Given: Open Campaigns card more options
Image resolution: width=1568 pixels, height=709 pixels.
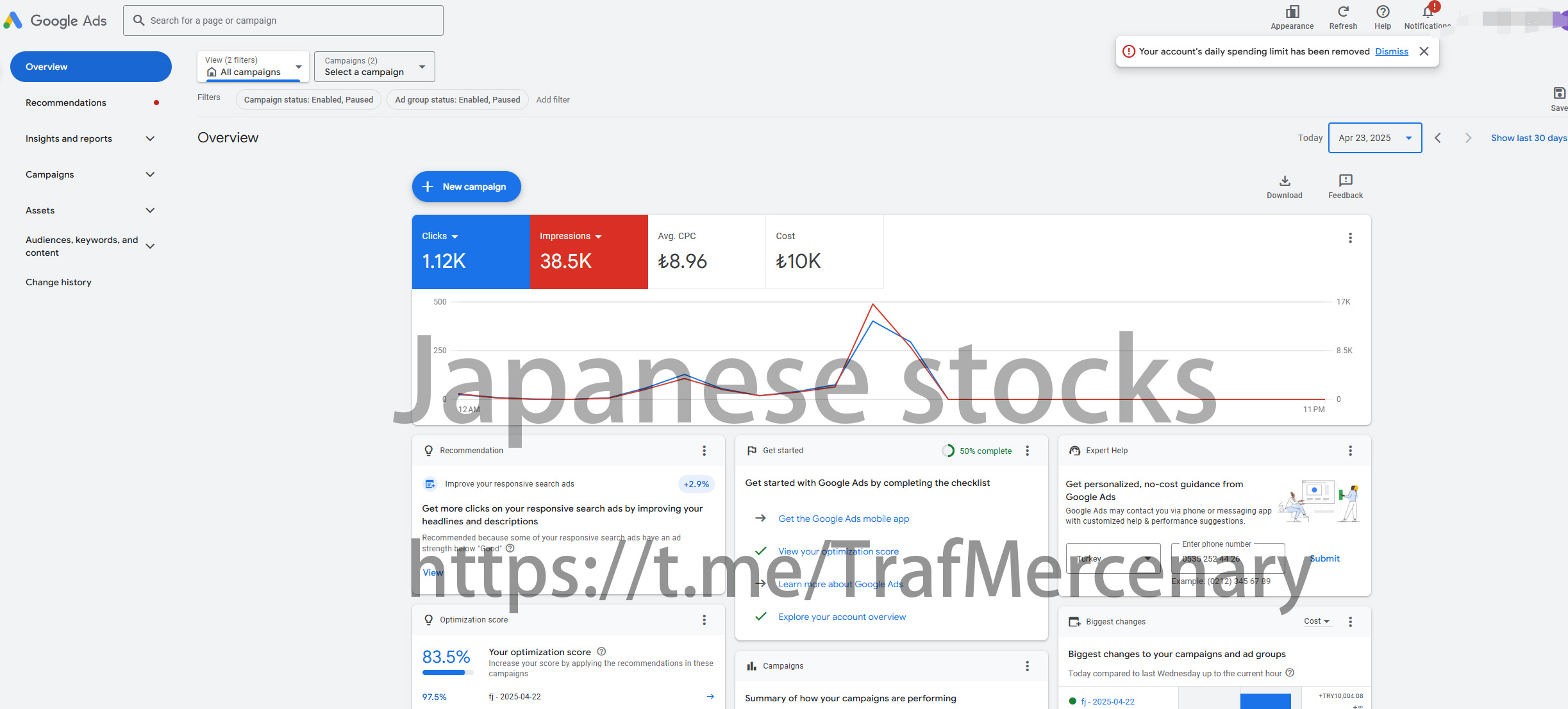Looking at the screenshot, I should [1027, 666].
